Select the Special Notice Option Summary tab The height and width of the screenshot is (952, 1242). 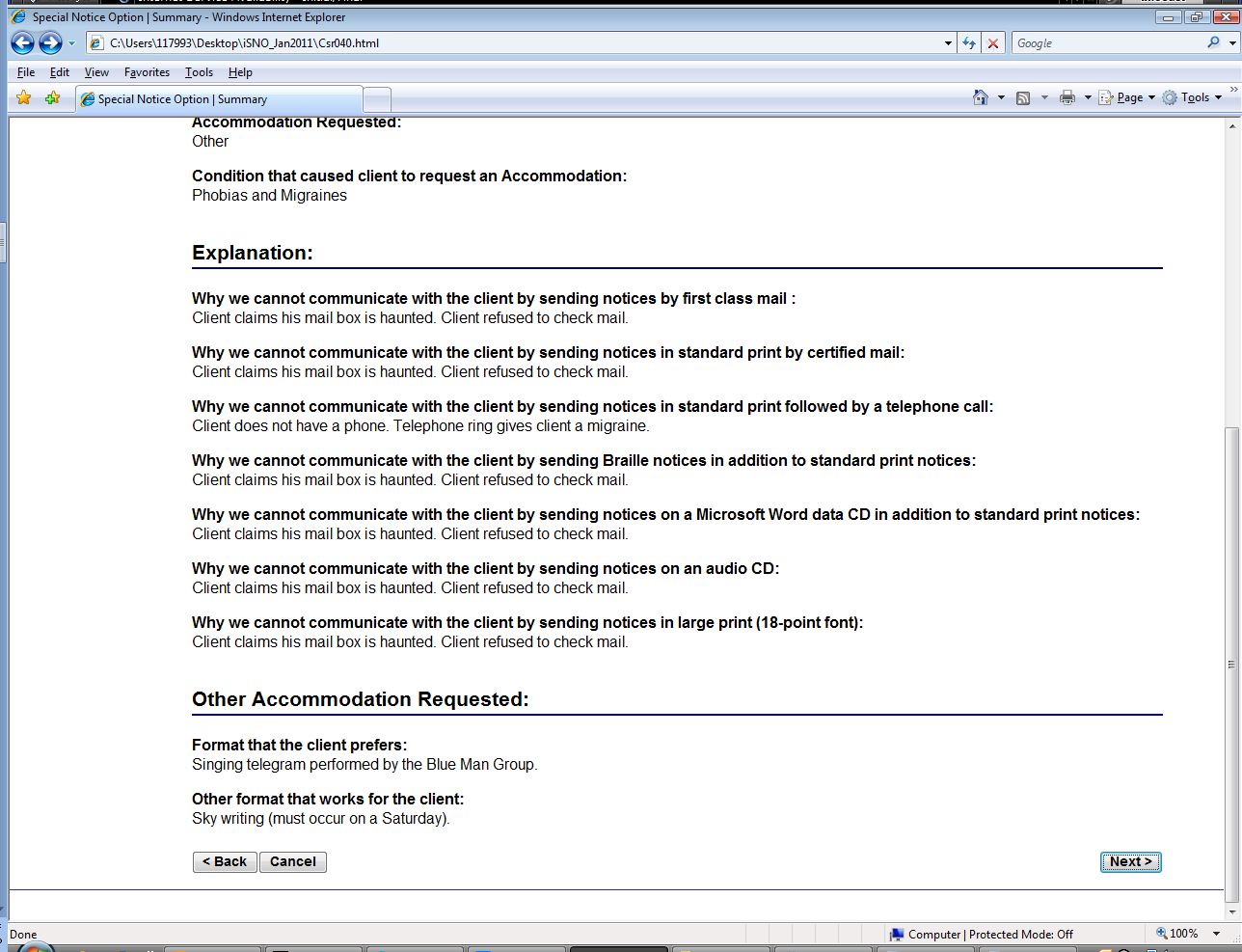219,99
